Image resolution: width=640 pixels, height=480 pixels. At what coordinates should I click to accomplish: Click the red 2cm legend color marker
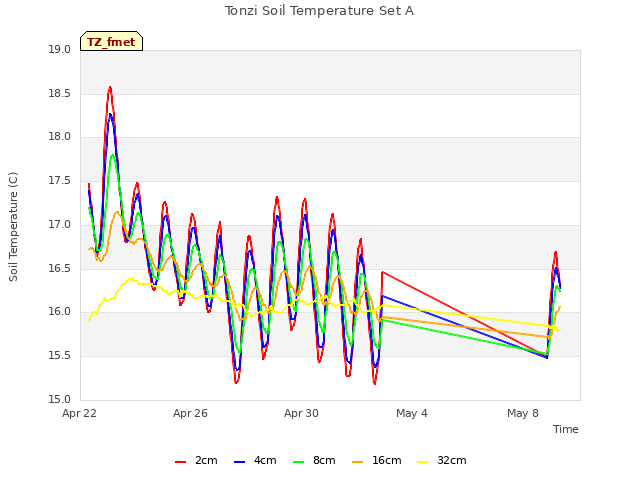click(180, 462)
